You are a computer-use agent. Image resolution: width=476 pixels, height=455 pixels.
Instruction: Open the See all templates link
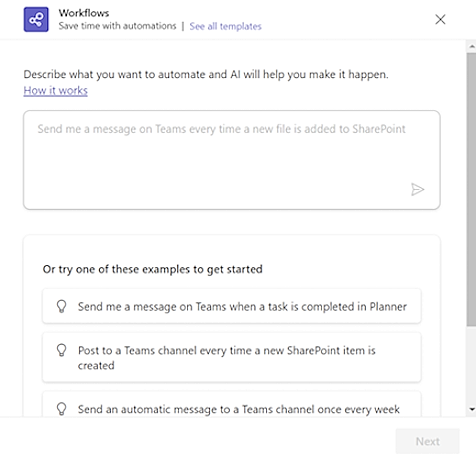coord(225,26)
